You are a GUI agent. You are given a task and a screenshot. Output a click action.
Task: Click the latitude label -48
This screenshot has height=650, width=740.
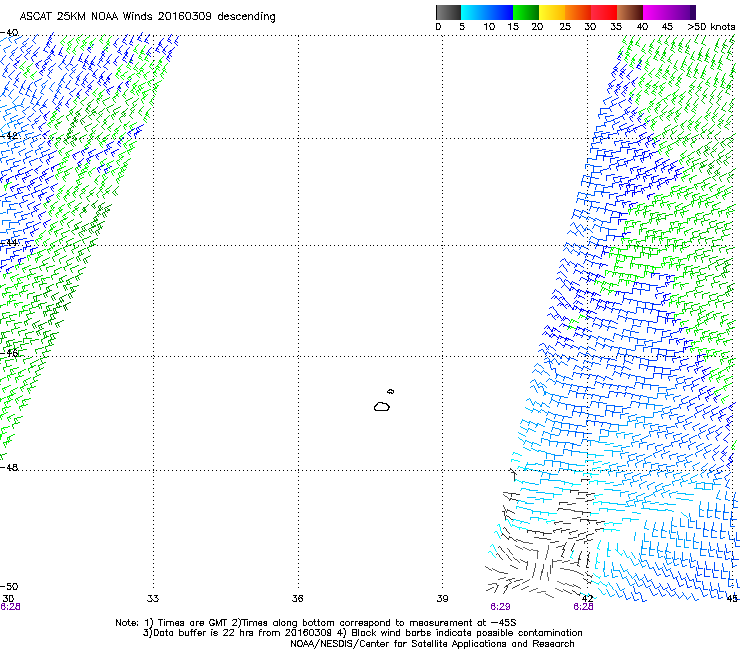pos(9,467)
